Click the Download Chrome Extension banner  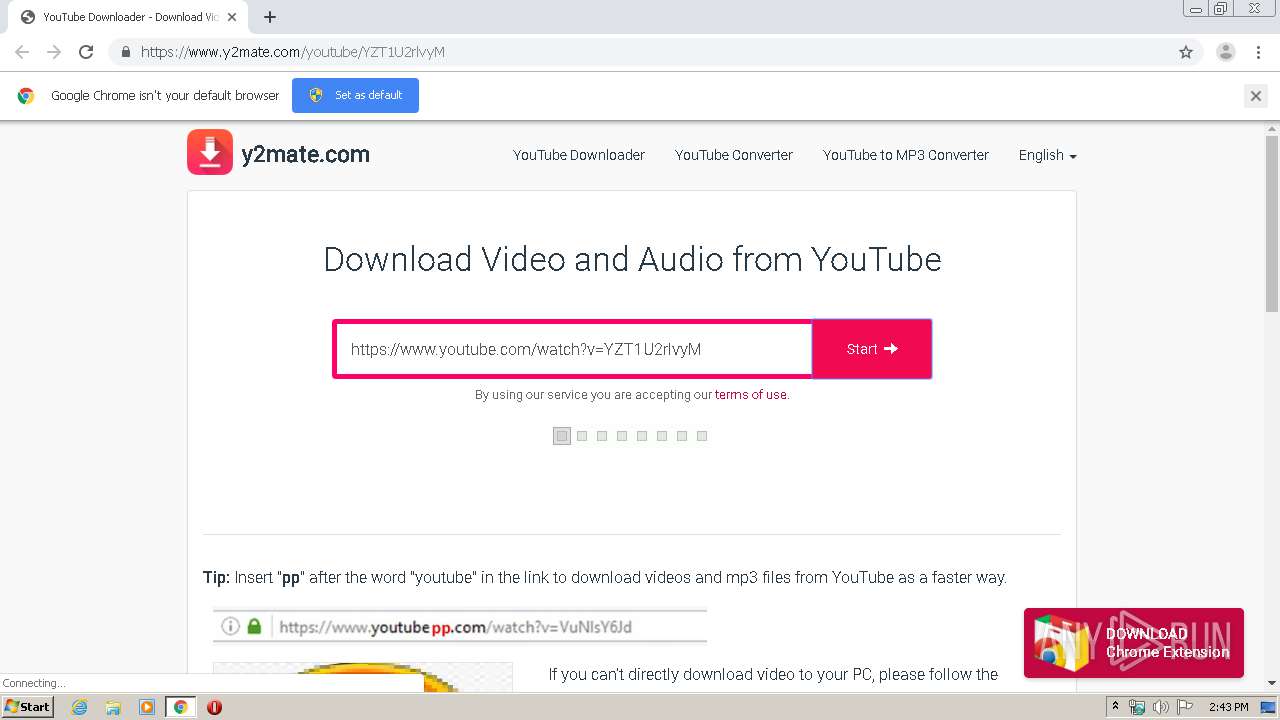[1134, 643]
